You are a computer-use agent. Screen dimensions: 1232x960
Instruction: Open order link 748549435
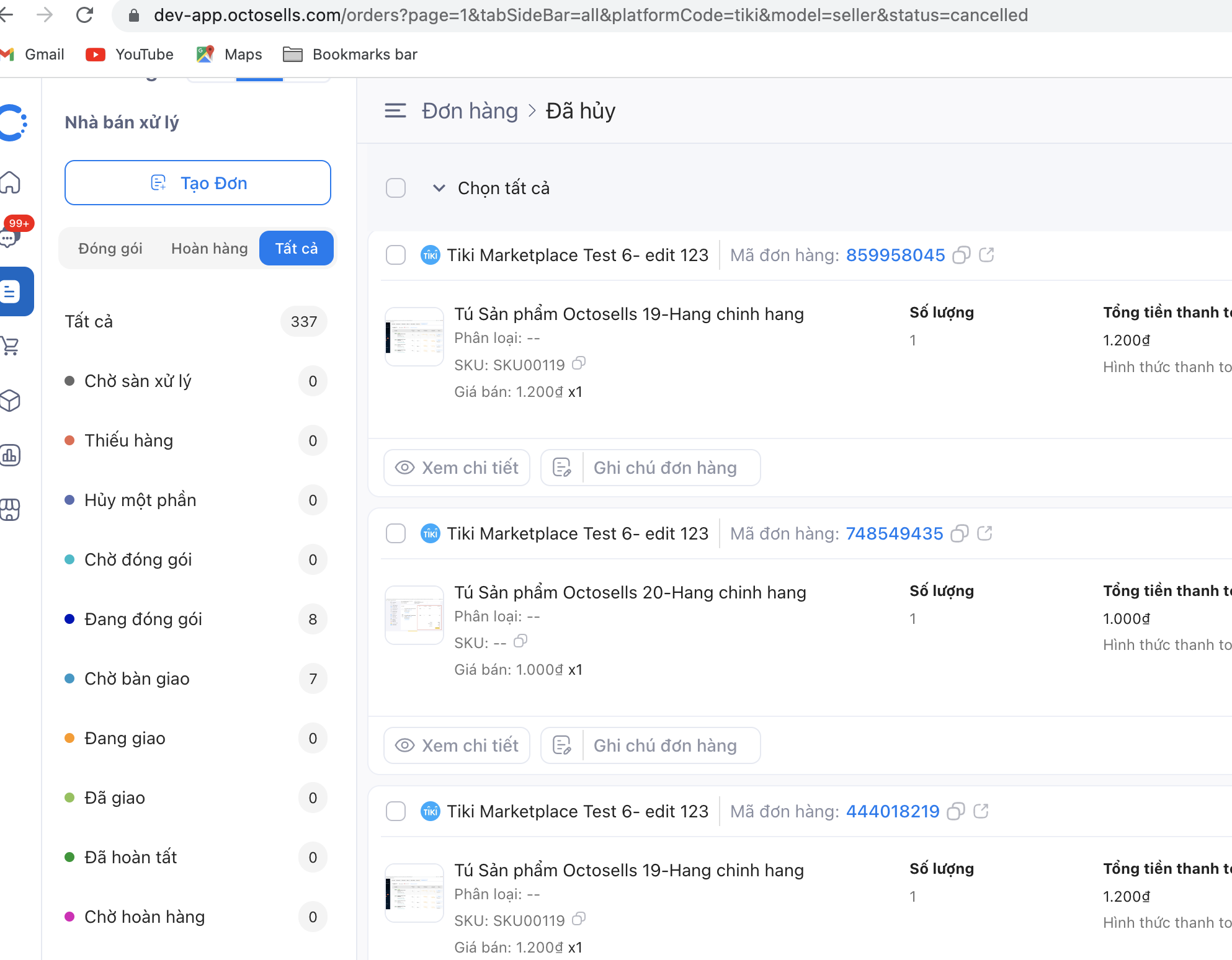894,533
